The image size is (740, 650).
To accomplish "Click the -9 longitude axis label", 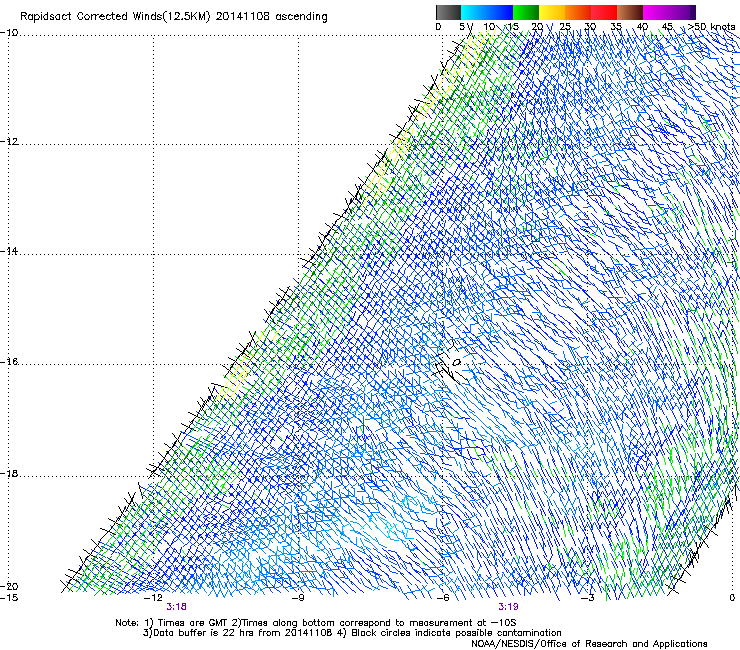I will tap(298, 598).
